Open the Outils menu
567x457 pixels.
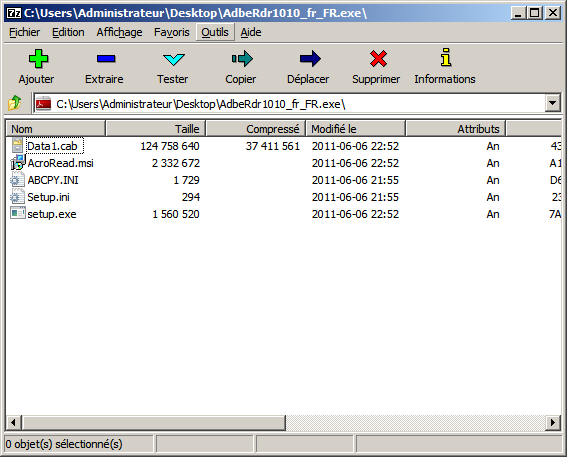coord(215,32)
